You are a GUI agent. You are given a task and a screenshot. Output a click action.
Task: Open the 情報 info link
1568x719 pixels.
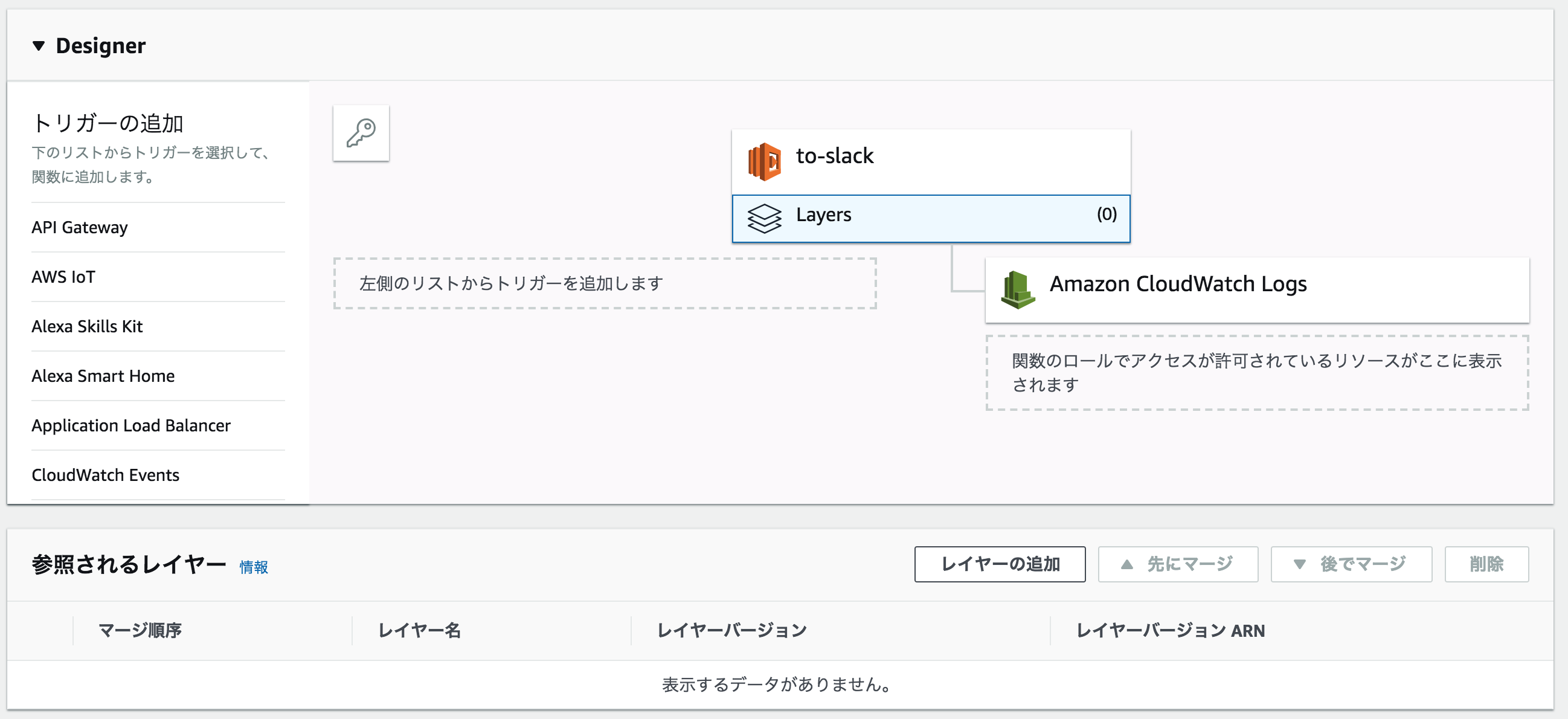click(x=254, y=567)
